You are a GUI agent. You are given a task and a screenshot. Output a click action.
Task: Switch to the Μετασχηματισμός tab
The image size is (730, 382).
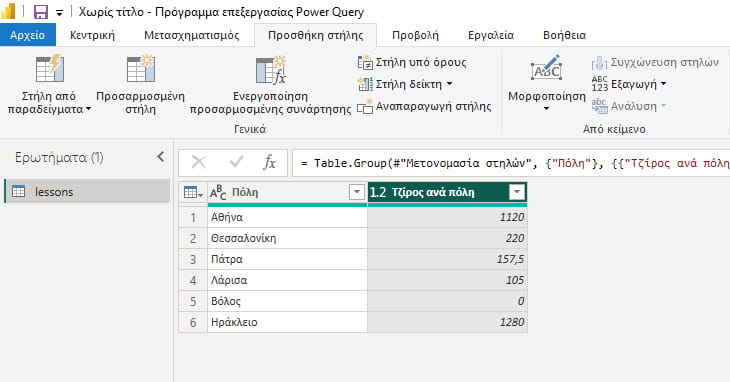pos(191,35)
